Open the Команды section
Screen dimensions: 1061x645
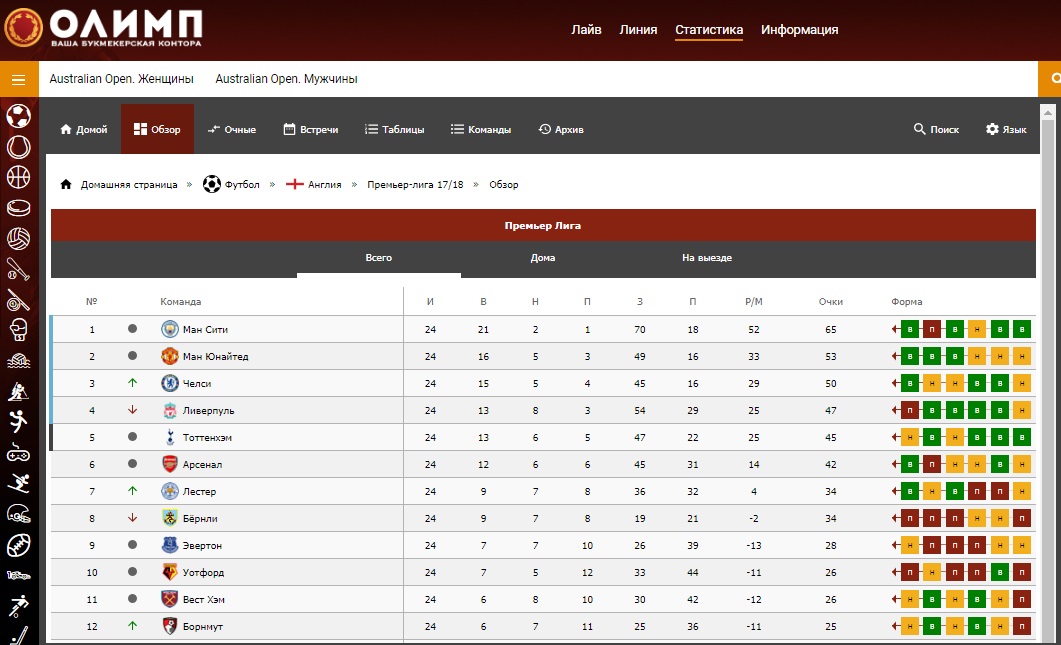click(481, 129)
